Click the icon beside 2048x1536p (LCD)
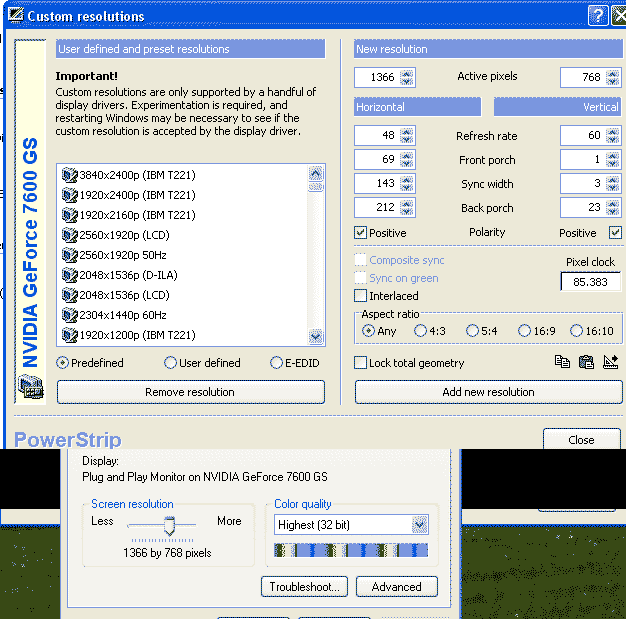The width and height of the screenshot is (626, 619). pos(69,295)
